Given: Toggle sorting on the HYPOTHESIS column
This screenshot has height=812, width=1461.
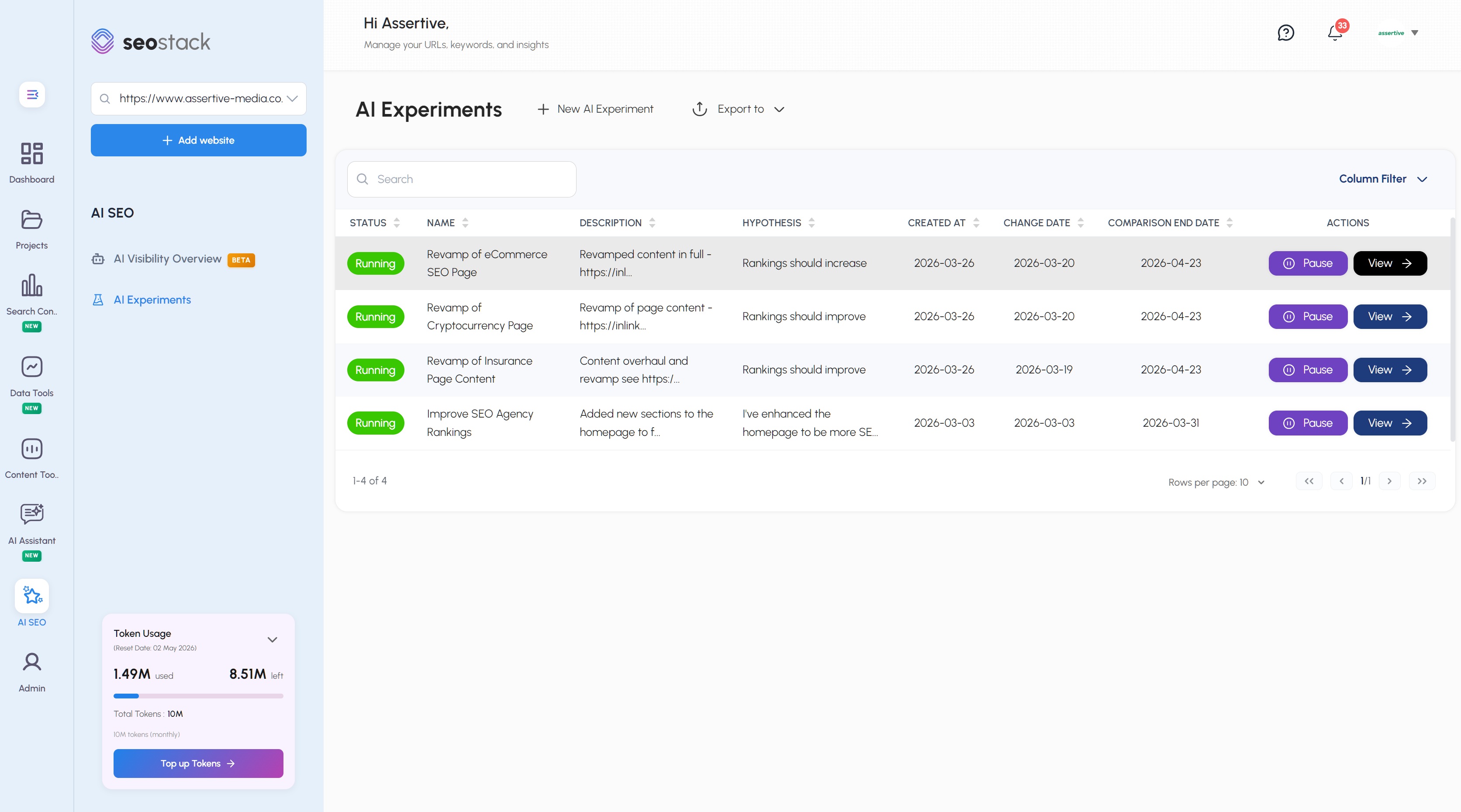Looking at the screenshot, I should pyautogui.click(x=811, y=222).
